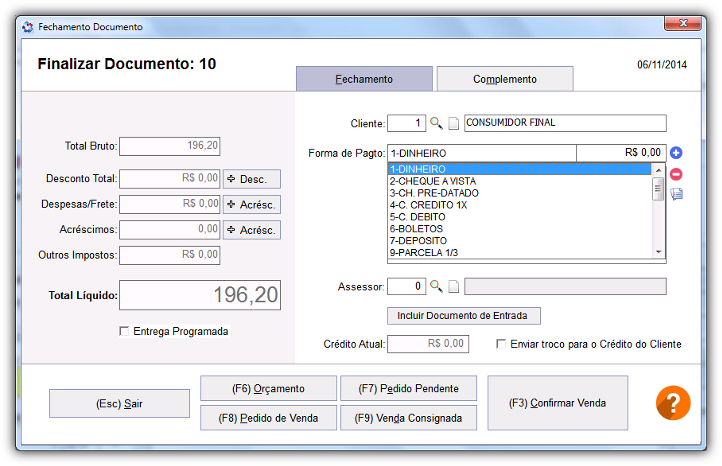Click the Cliente code input field
Image resolution: width=722 pixels, height=466 pixels.
tap(406, 123)
